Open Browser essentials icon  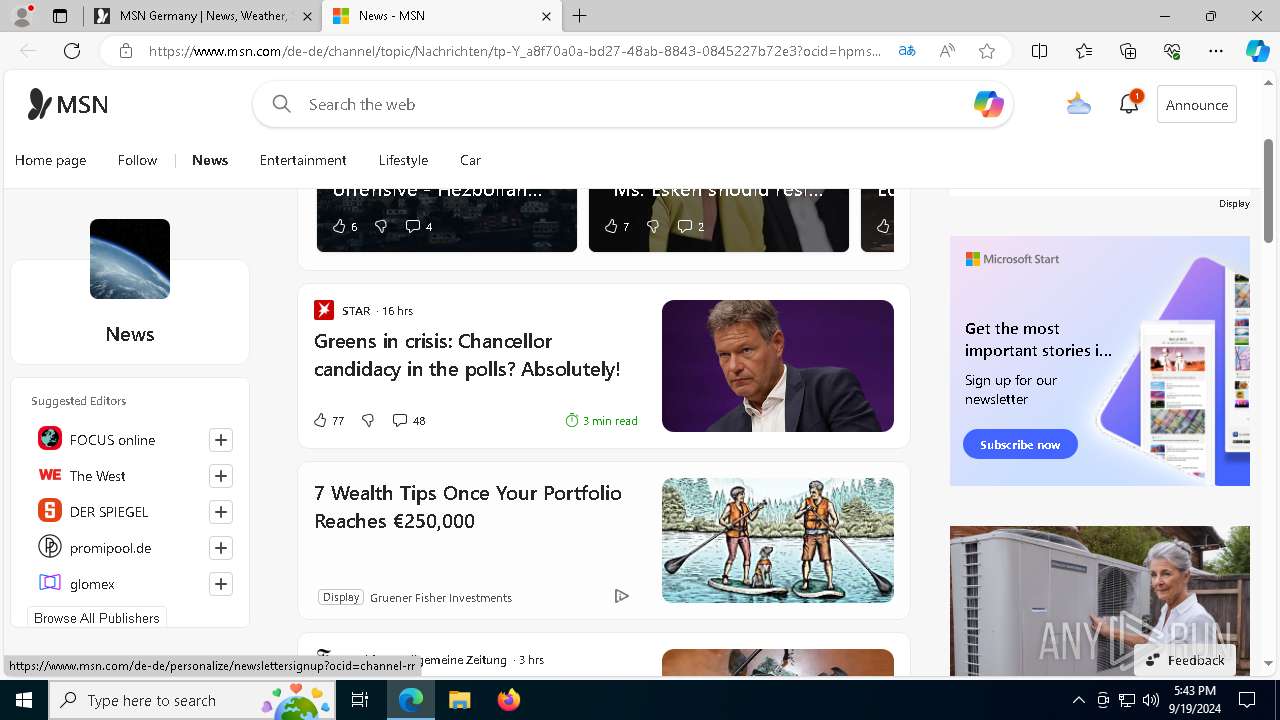pyautogui.click(x=1172, y=51)
